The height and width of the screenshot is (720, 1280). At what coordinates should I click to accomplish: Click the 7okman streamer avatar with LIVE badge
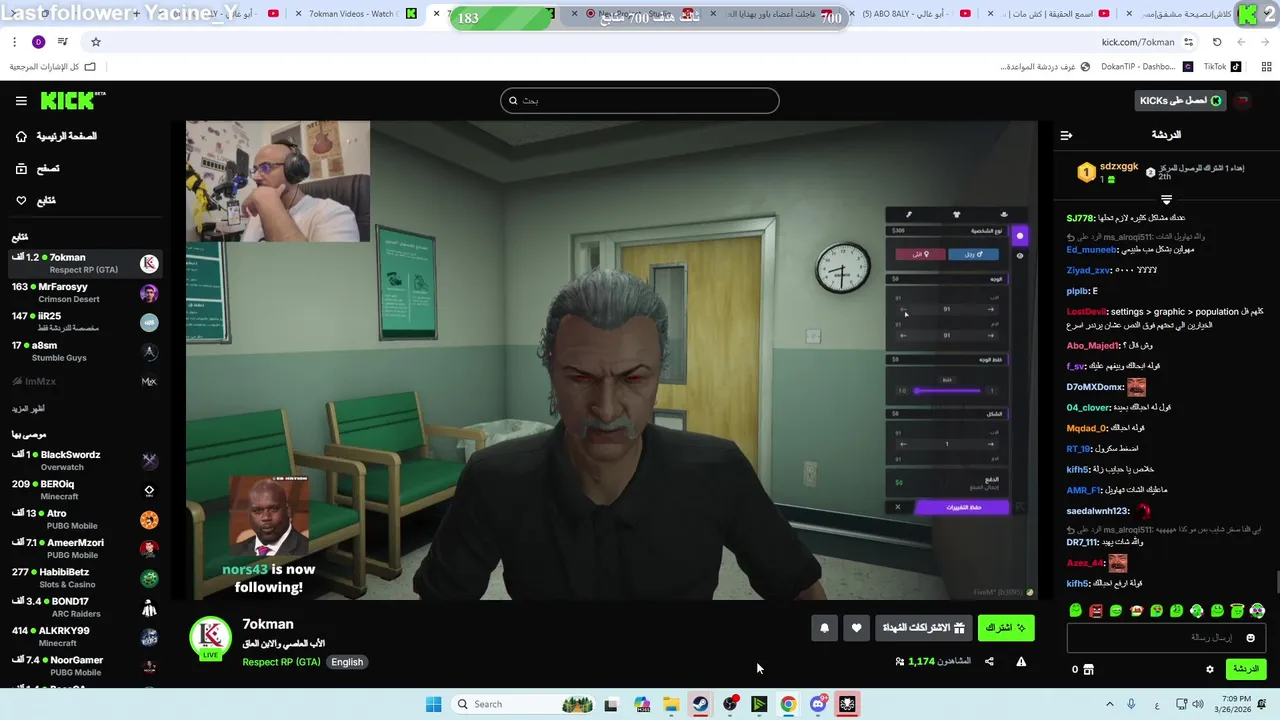(210, 639)
